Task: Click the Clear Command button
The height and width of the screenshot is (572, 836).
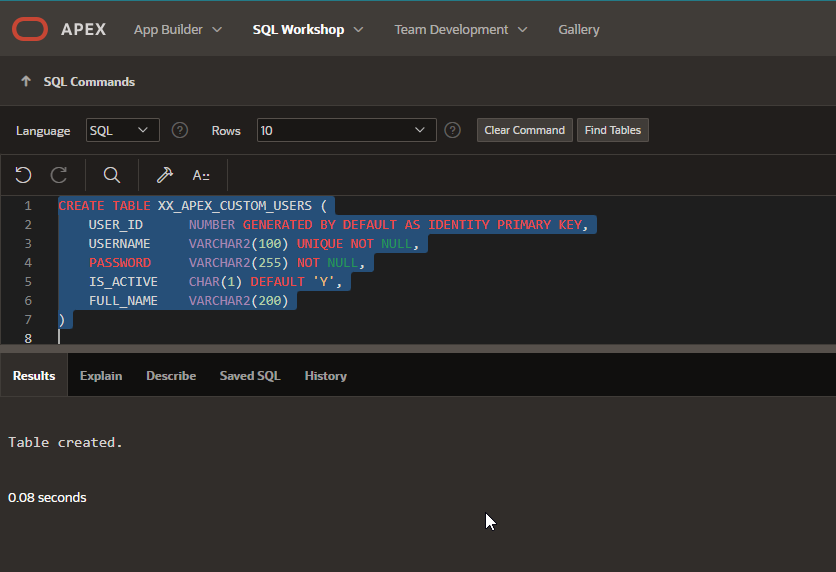Action: pyautogui.click(x=525, y=130)
